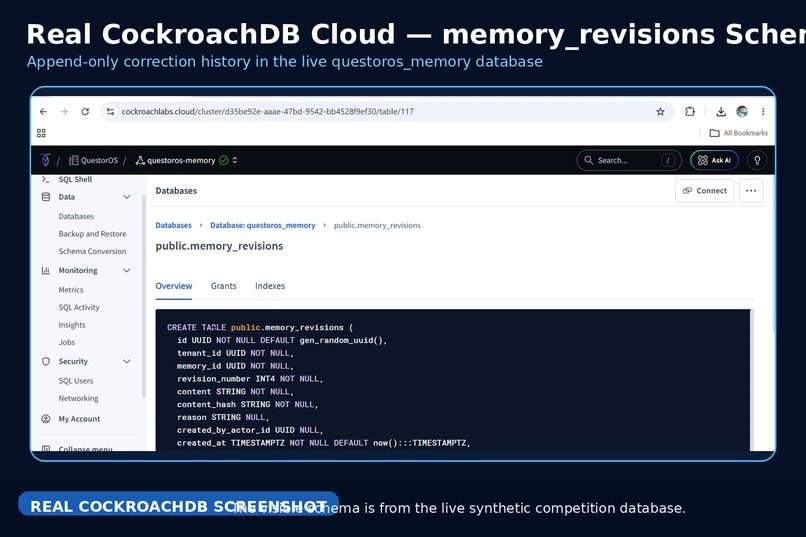This screenshot has width=806, height=537.
Task: Open Metrics in the sidebar
Action: [71, 290]
